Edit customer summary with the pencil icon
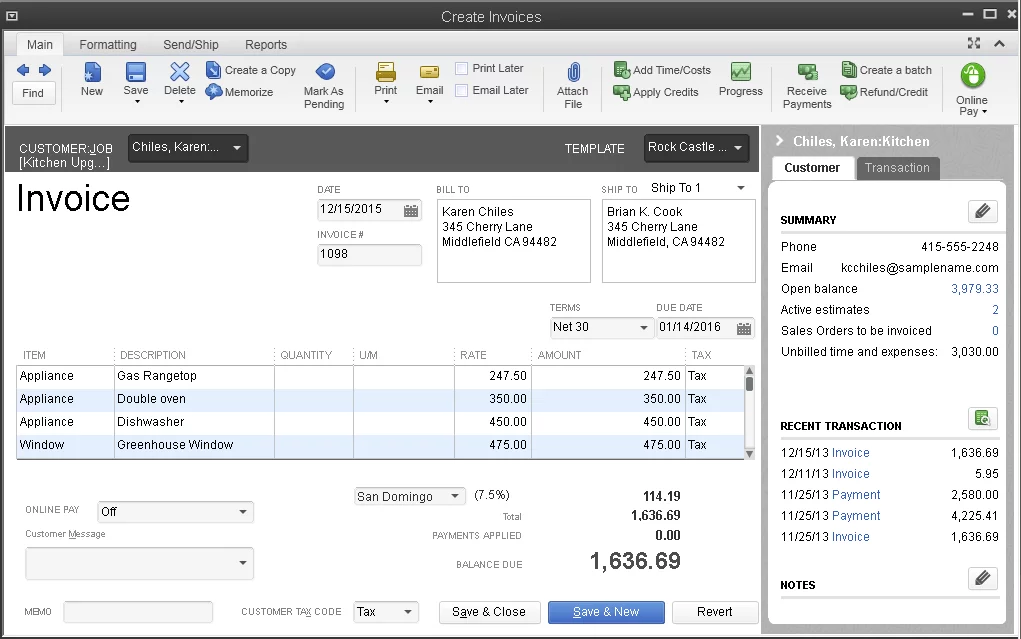The width and height of the screenshot is (1021, 639). 982,211
